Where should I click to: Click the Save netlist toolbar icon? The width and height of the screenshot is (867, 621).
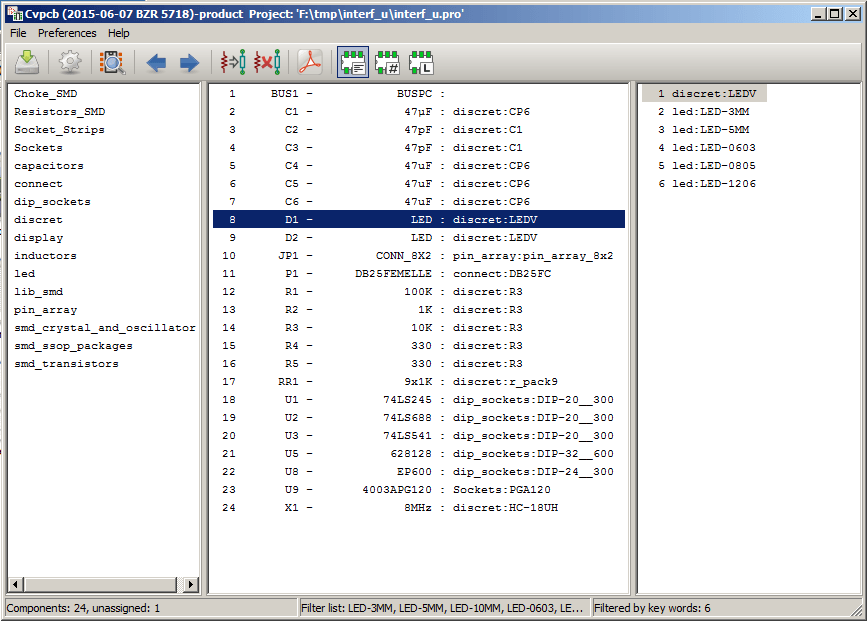(27, 63)
